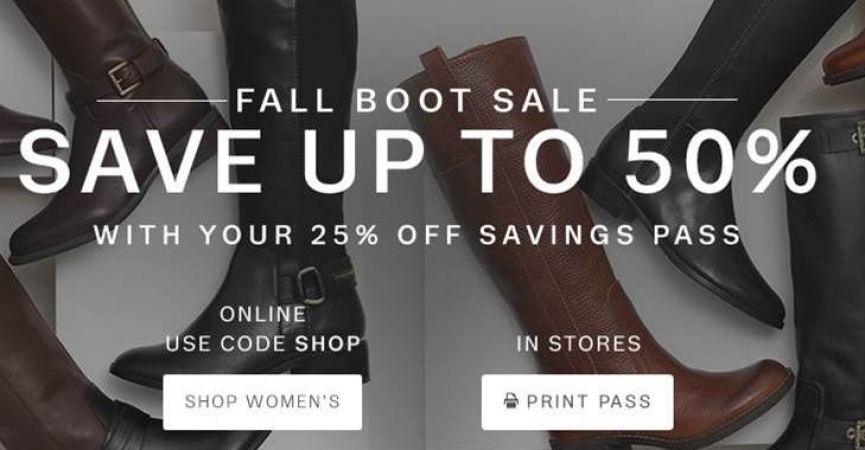The height and width of the screenshot is (450, 865).
Task: Click the brass buckle on dark brown boot
Action: point(123,77)
